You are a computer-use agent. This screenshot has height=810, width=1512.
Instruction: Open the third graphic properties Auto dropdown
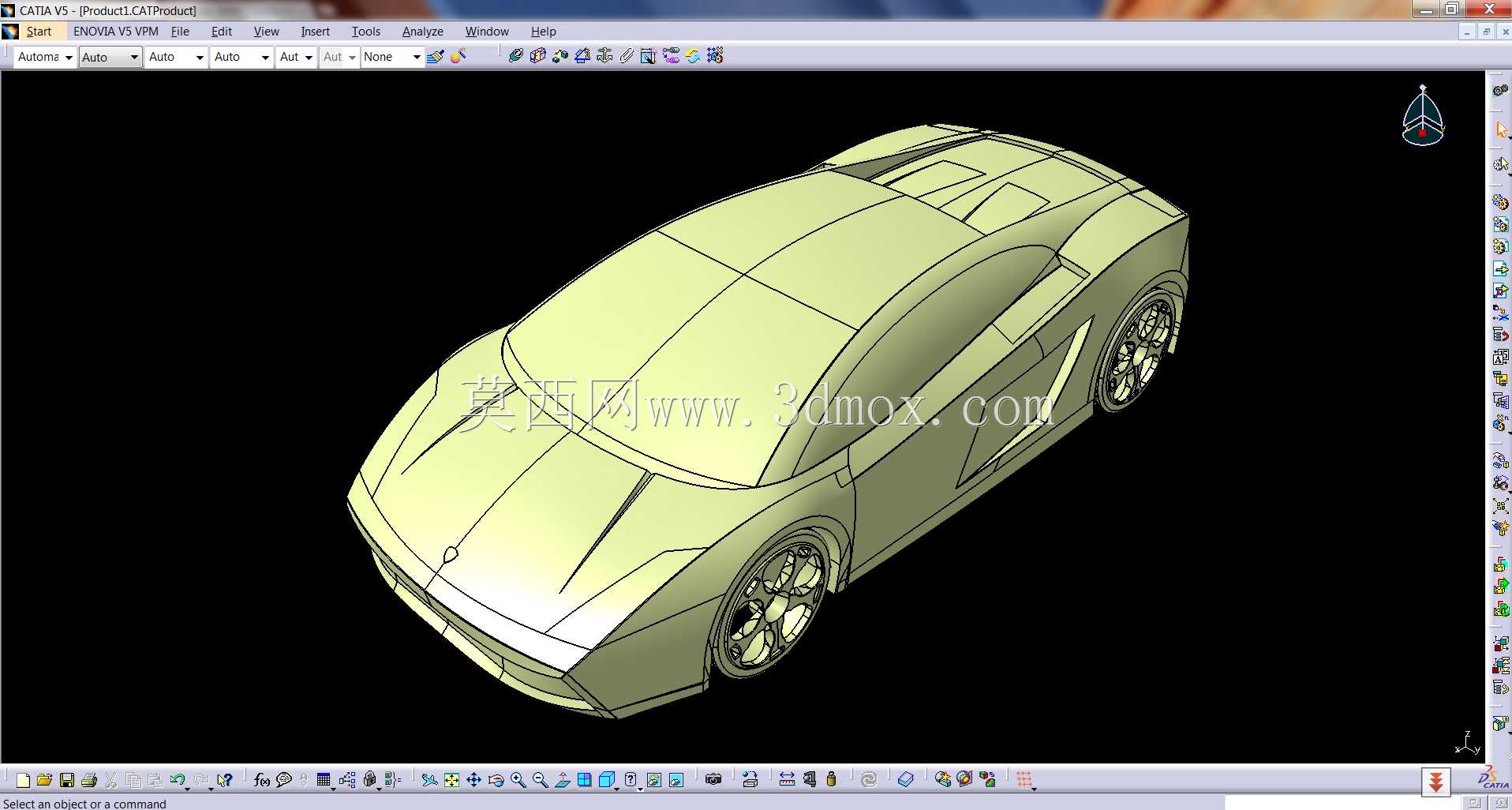pos(176,57)
